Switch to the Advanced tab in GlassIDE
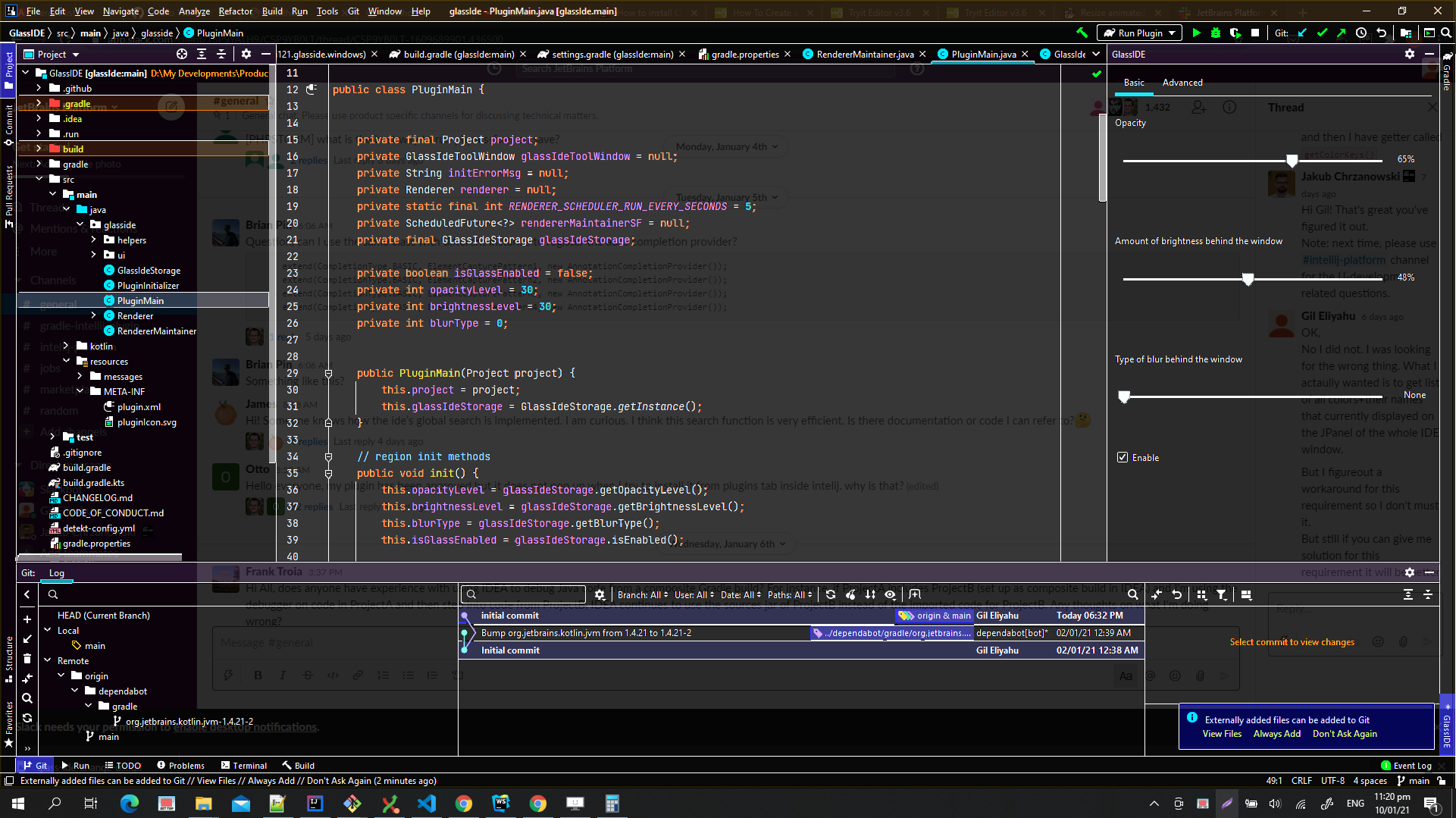Screen dimensions: 1456x818 [x=1182, y=83]
